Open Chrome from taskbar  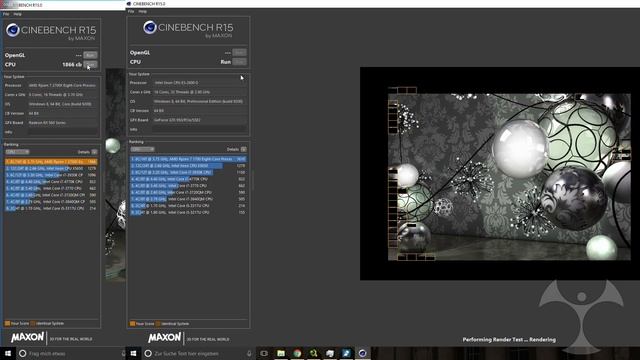(x=297, y=353)
